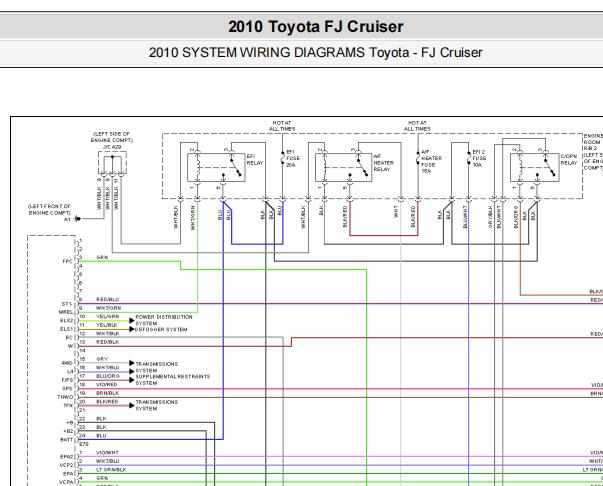Click the GRY wire label at pin 15
This screenshot has height=486, width=603.
pos(102,359)
